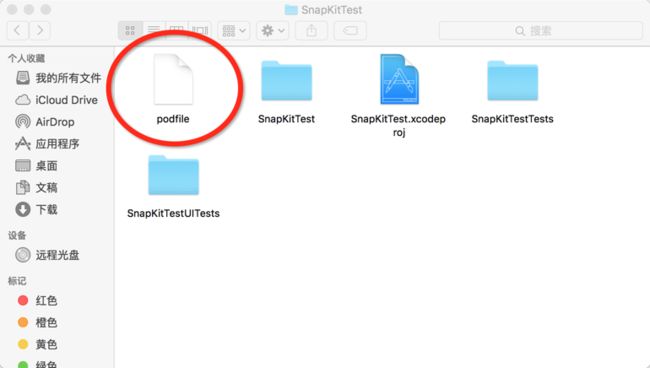This screenshot has width=650, height=368.
Task: Select the podfile document icon
Action: point(173,79)
